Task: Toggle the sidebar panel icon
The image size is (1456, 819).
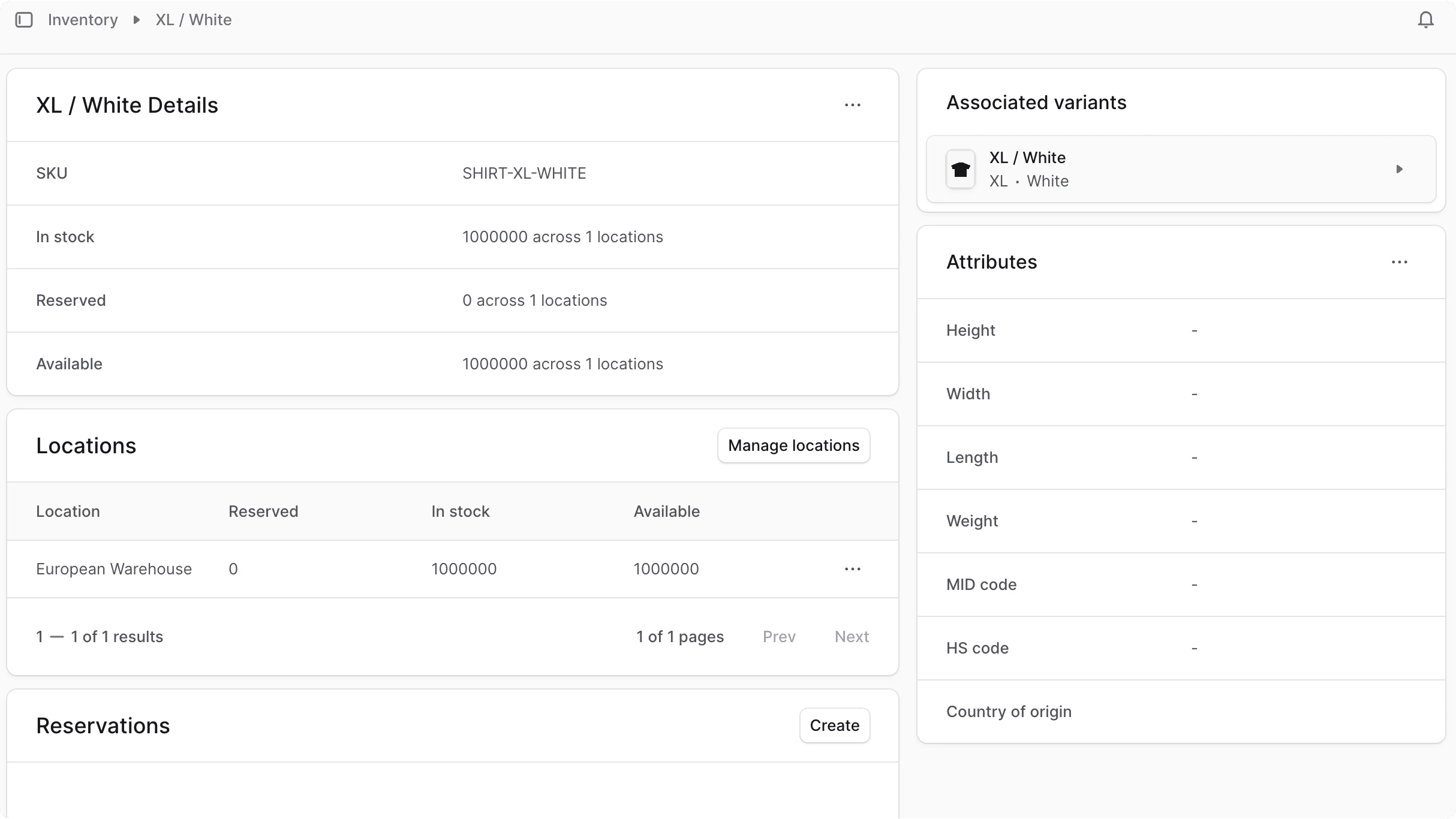Action: [x=24, y=20]
